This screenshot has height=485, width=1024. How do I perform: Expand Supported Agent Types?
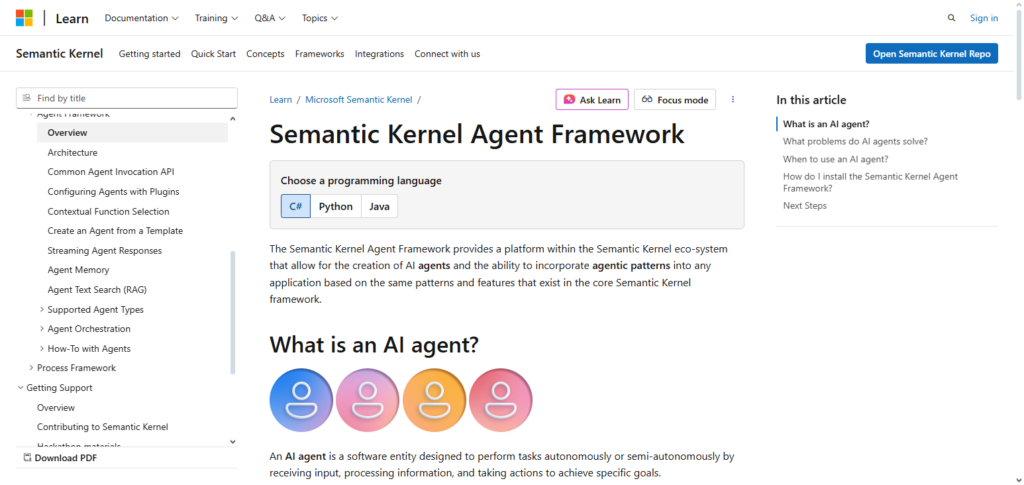42,309
